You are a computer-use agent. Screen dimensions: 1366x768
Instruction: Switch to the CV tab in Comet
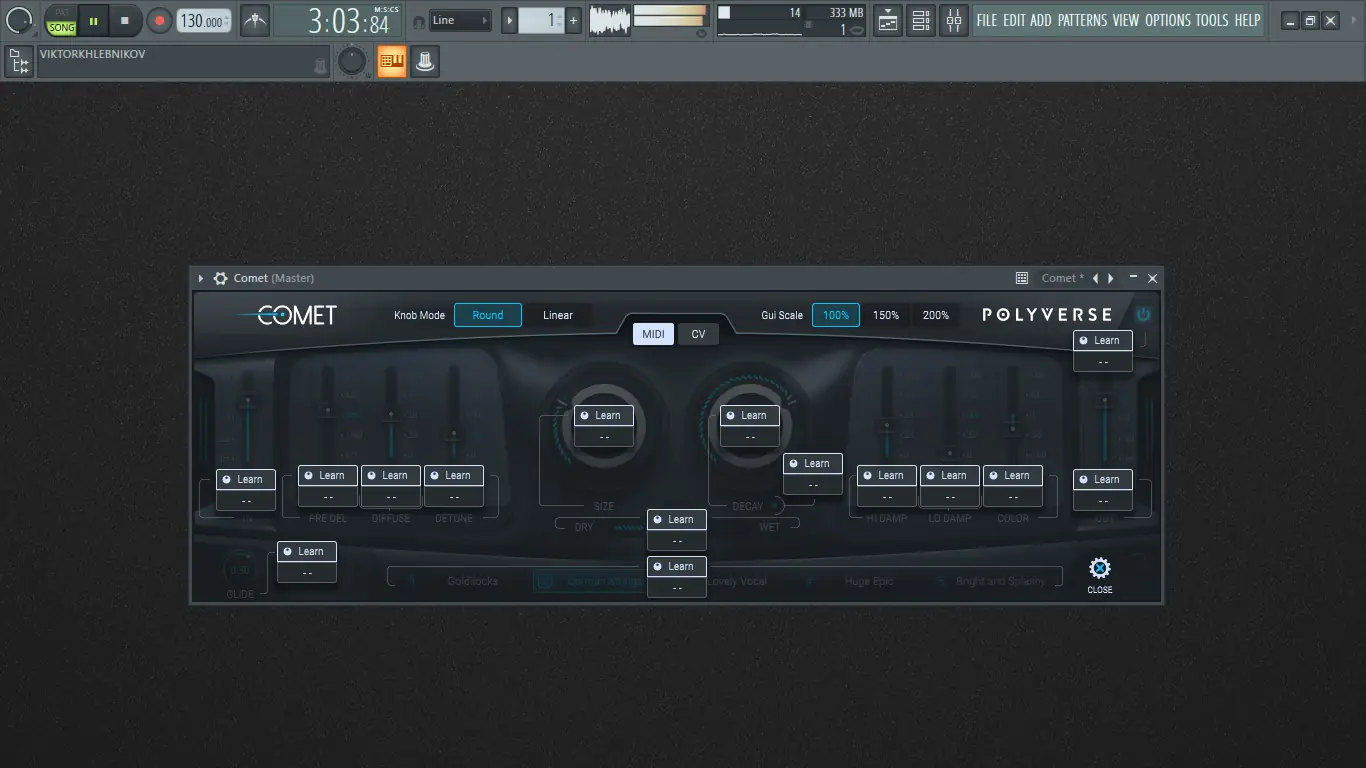[698, 334]
